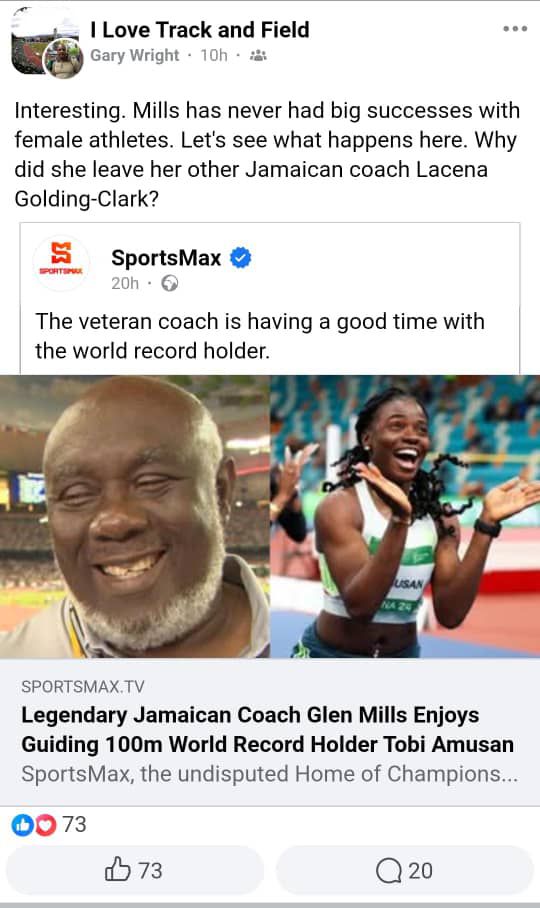The height and width of the screenshot is (908, 540).
Task: Click the public globe icon under SportsMax
Action: [x=170, y=284]
